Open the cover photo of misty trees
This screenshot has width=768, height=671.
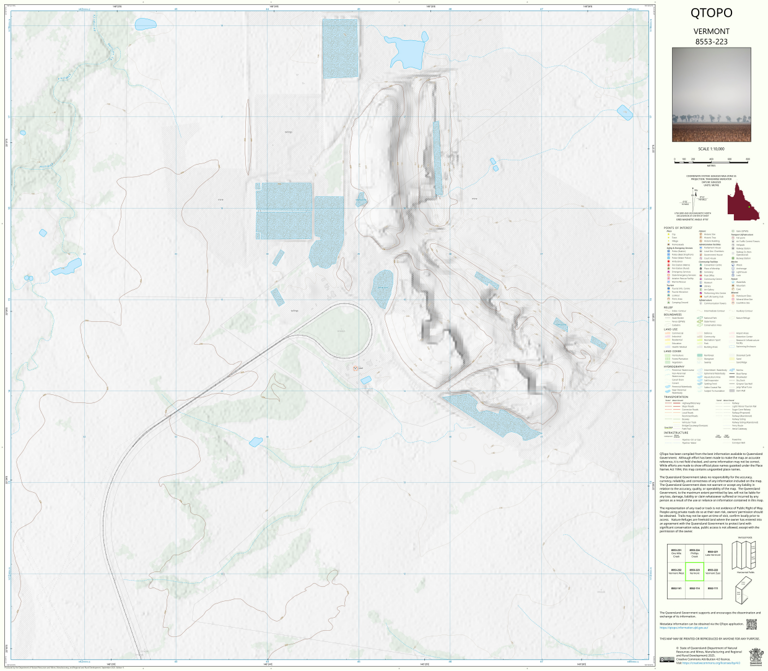pyautogui.click(x=711, y=95)
